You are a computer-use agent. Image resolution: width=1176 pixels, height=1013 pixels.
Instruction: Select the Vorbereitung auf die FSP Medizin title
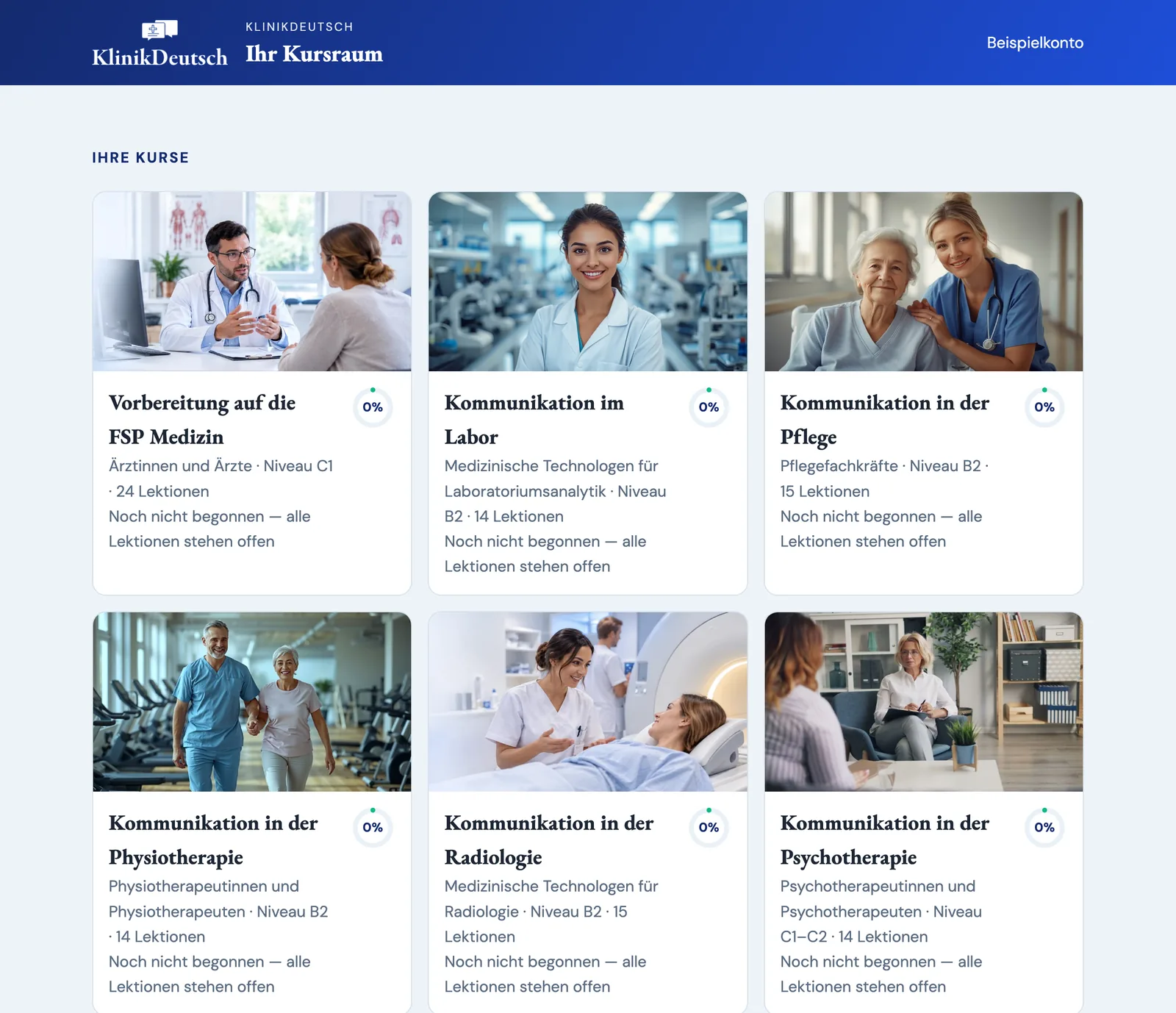(202, 420)
